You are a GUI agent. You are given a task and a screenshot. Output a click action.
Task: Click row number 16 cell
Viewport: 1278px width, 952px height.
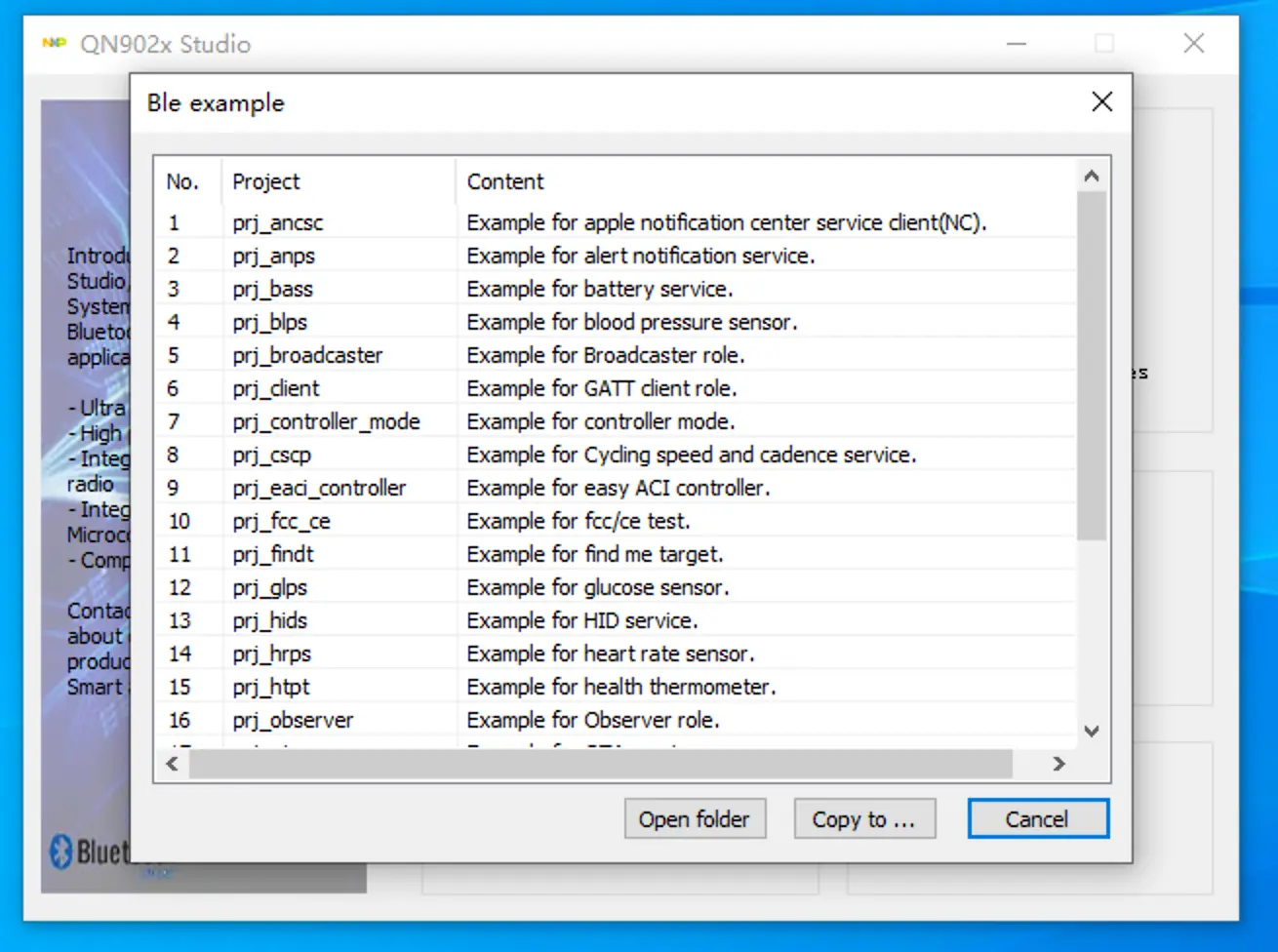click(x=180, y=720)
